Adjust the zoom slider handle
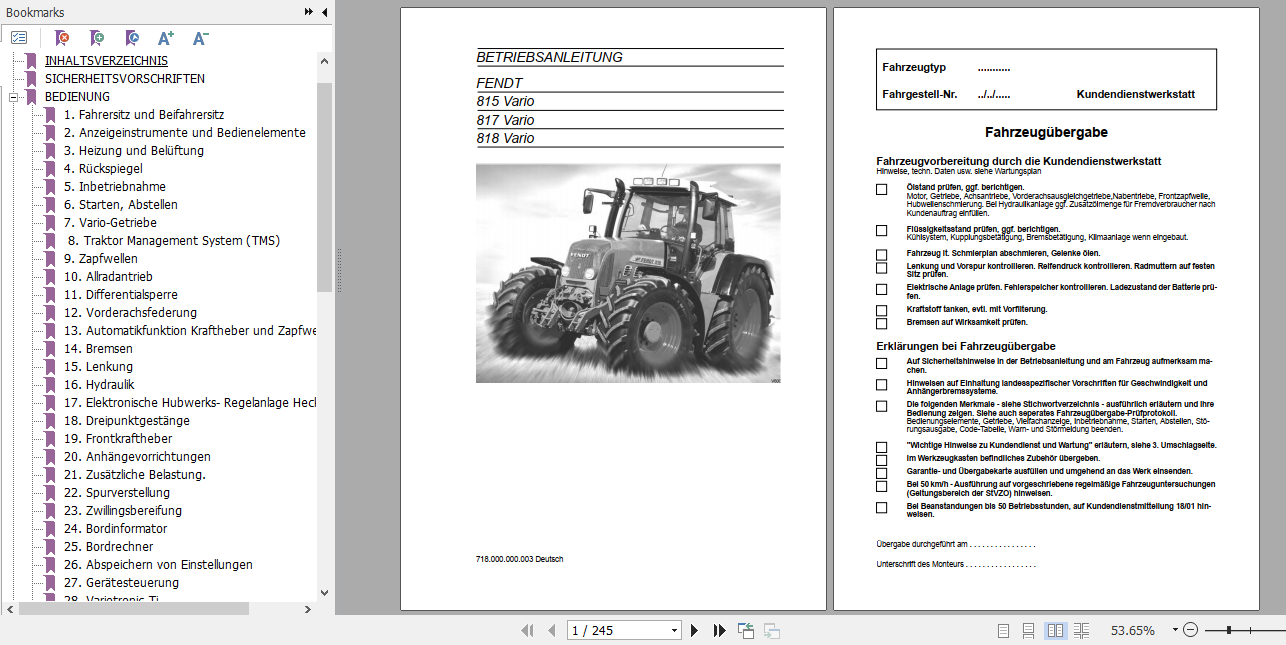This screenshot has width=1286, height=645. click(1228, 630)
